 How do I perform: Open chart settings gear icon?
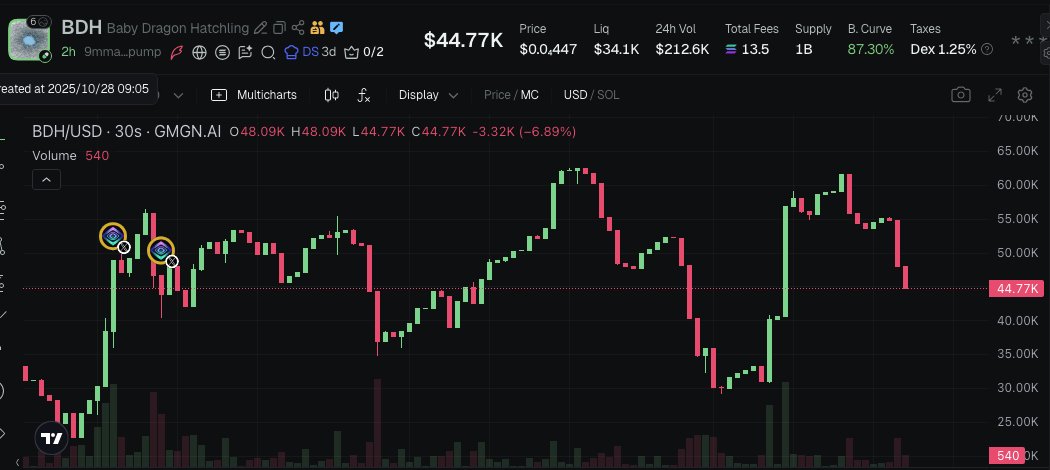click(x=1025, y=95)
